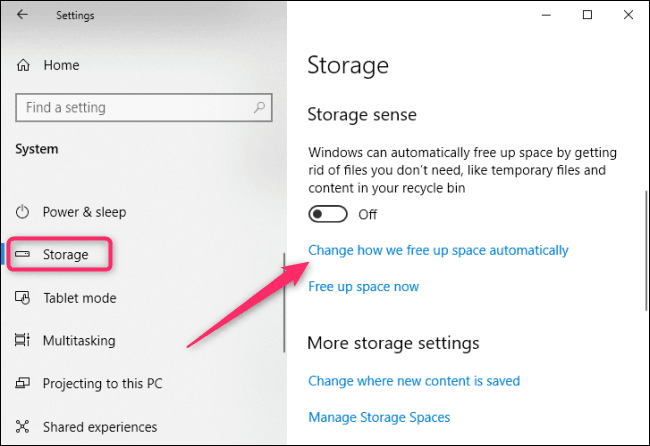
Task: Open the Tablet mode settings page
Action: [x=79, y=298]
